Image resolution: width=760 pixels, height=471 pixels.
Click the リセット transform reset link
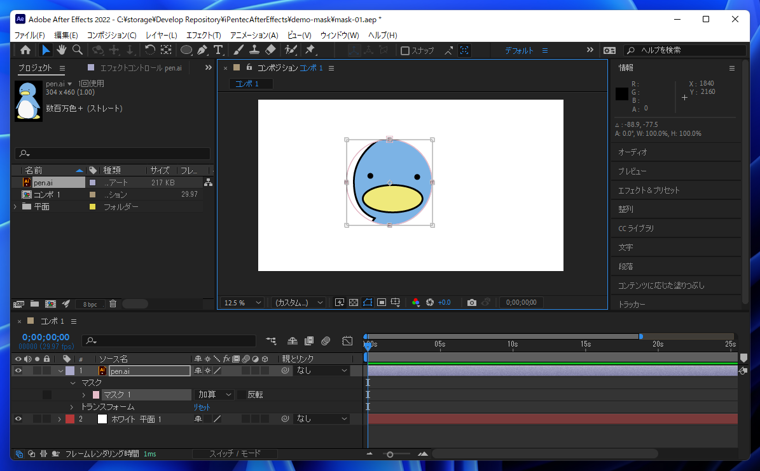[202, 407]
